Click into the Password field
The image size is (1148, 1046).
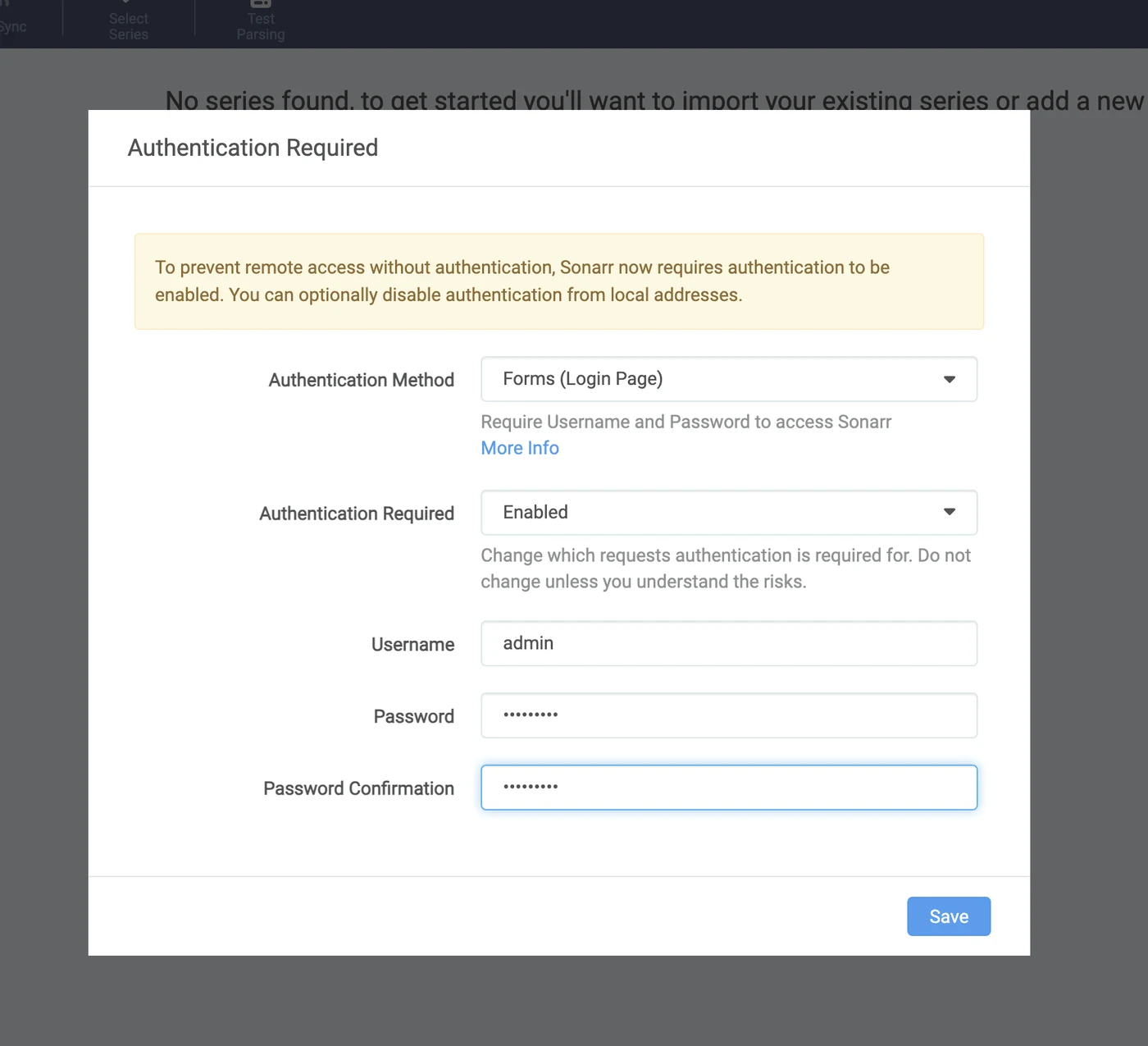click(729, 715)
